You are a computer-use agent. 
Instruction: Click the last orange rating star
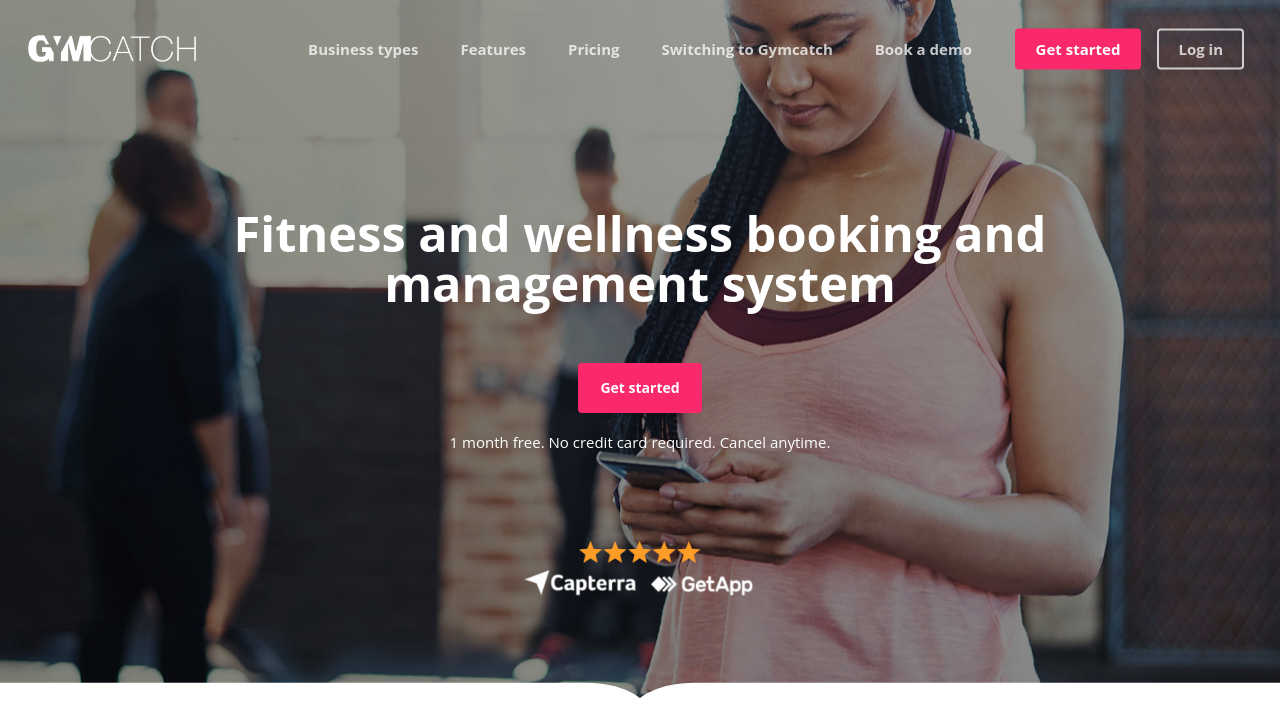688,552
